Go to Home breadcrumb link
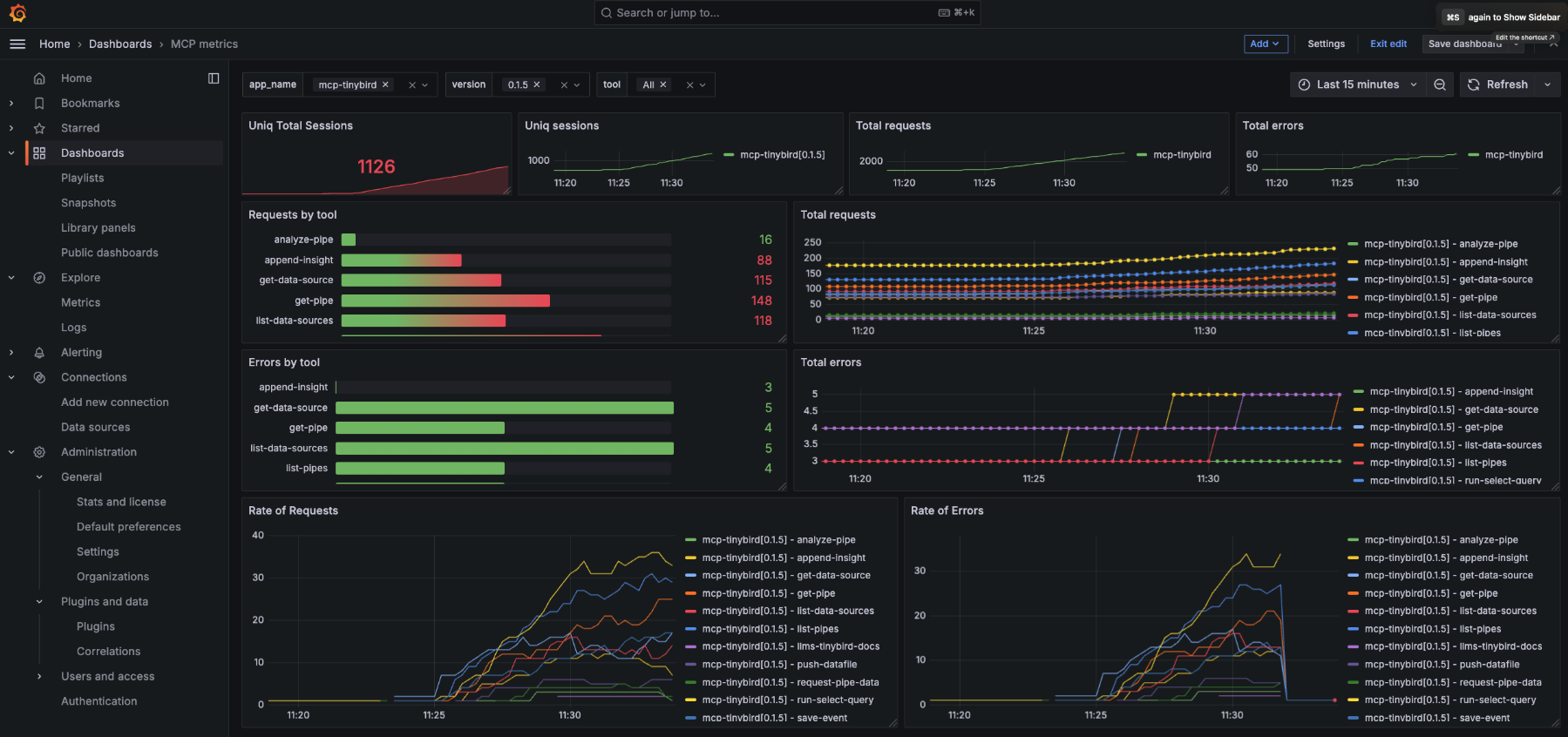The height and width of the screenshot is (737, 1568). tap(55, 44)
